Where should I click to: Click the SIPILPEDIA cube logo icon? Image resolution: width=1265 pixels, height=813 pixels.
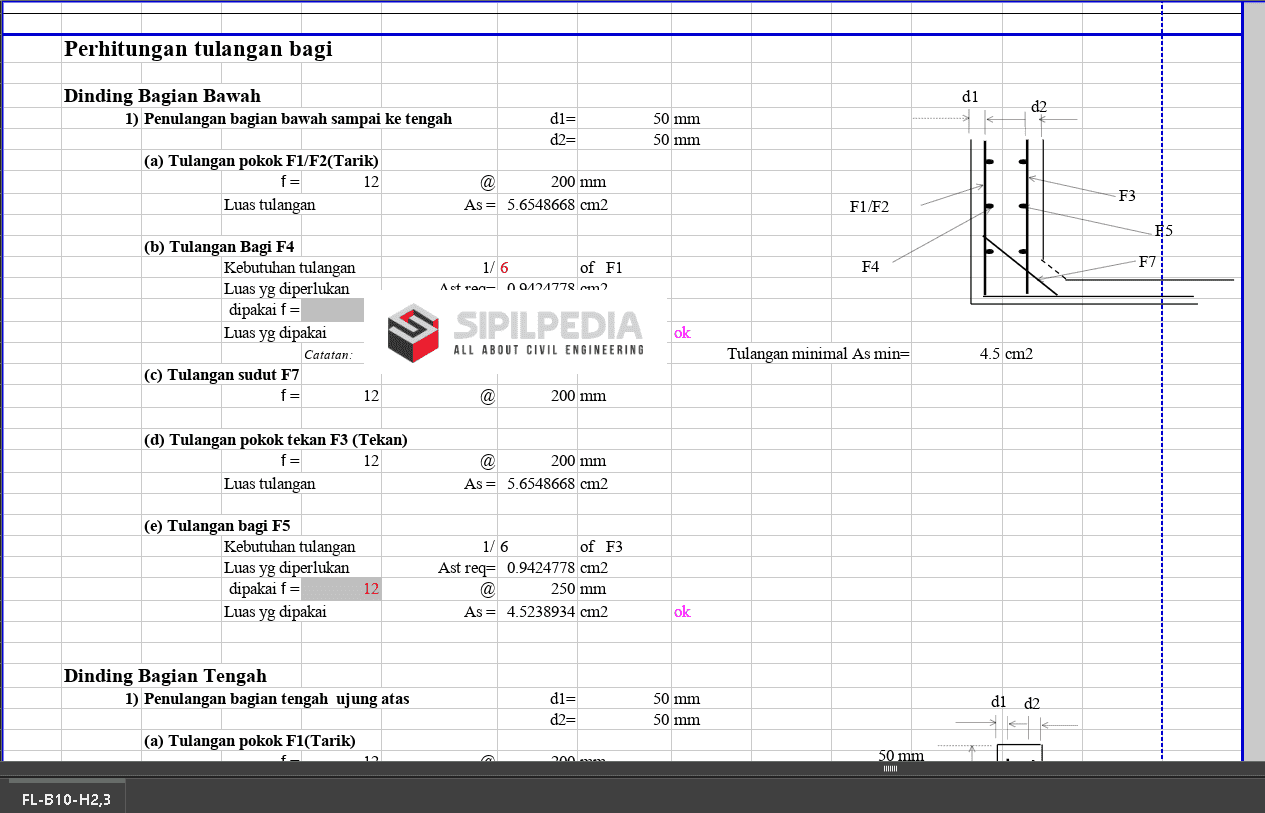[414, 333]
